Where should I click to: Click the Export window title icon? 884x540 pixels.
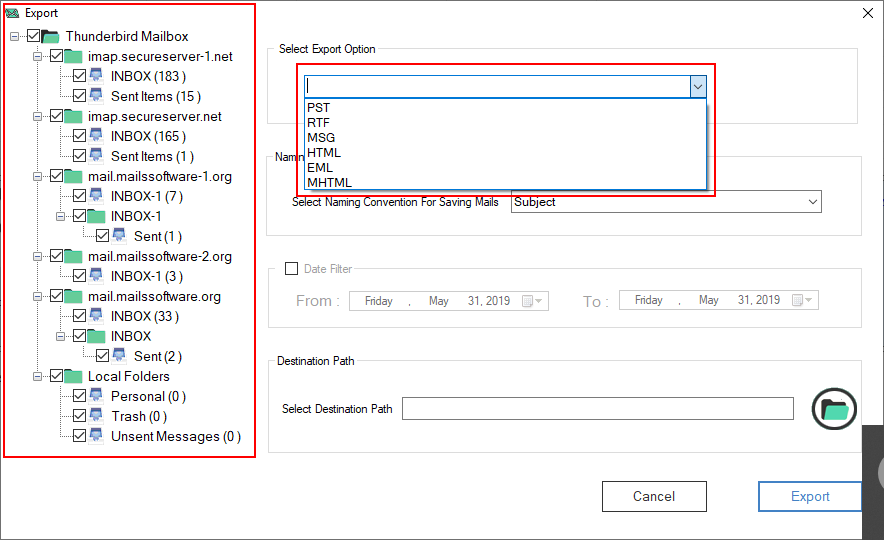[12, 13]
